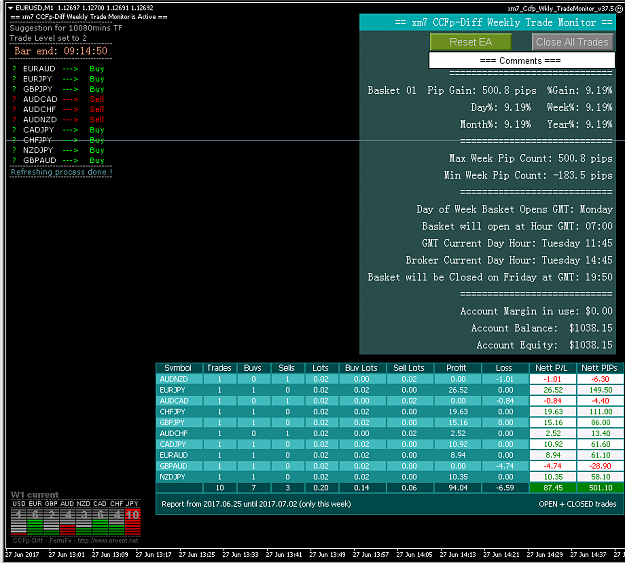The image size is (625, 563).
Task: Click the OPEN + CLOSED trades label
Action: 577,504
